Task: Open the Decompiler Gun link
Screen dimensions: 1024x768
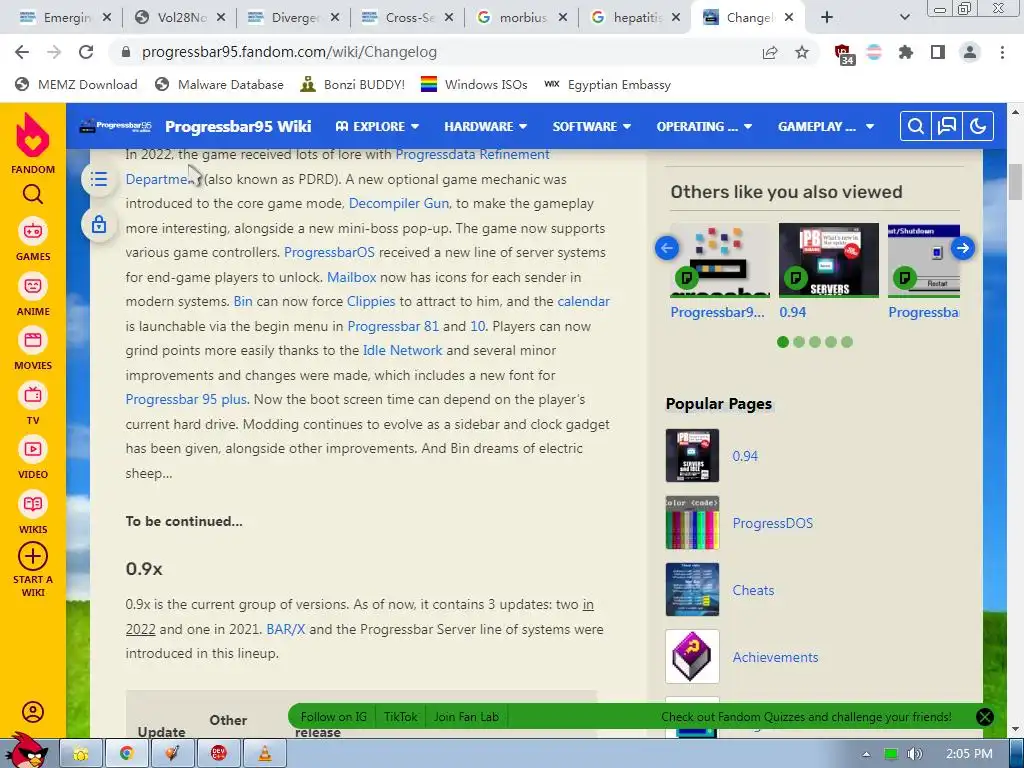Action: coord(398,203)
